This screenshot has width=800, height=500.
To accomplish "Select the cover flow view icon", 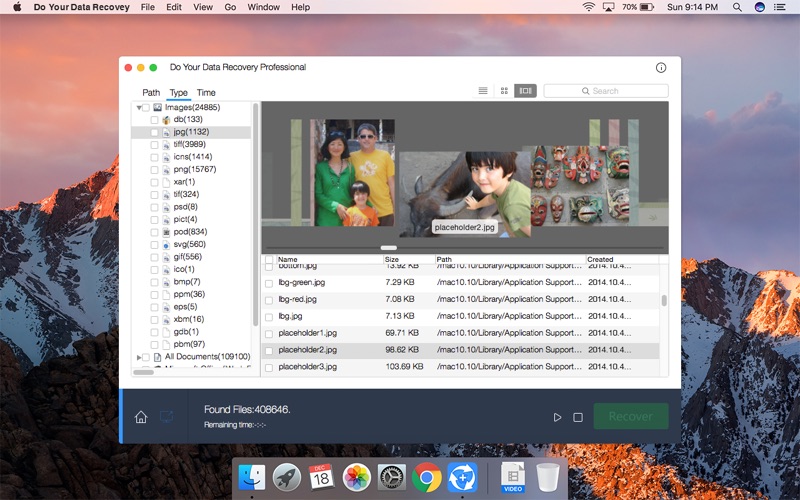I will [525, 91].
